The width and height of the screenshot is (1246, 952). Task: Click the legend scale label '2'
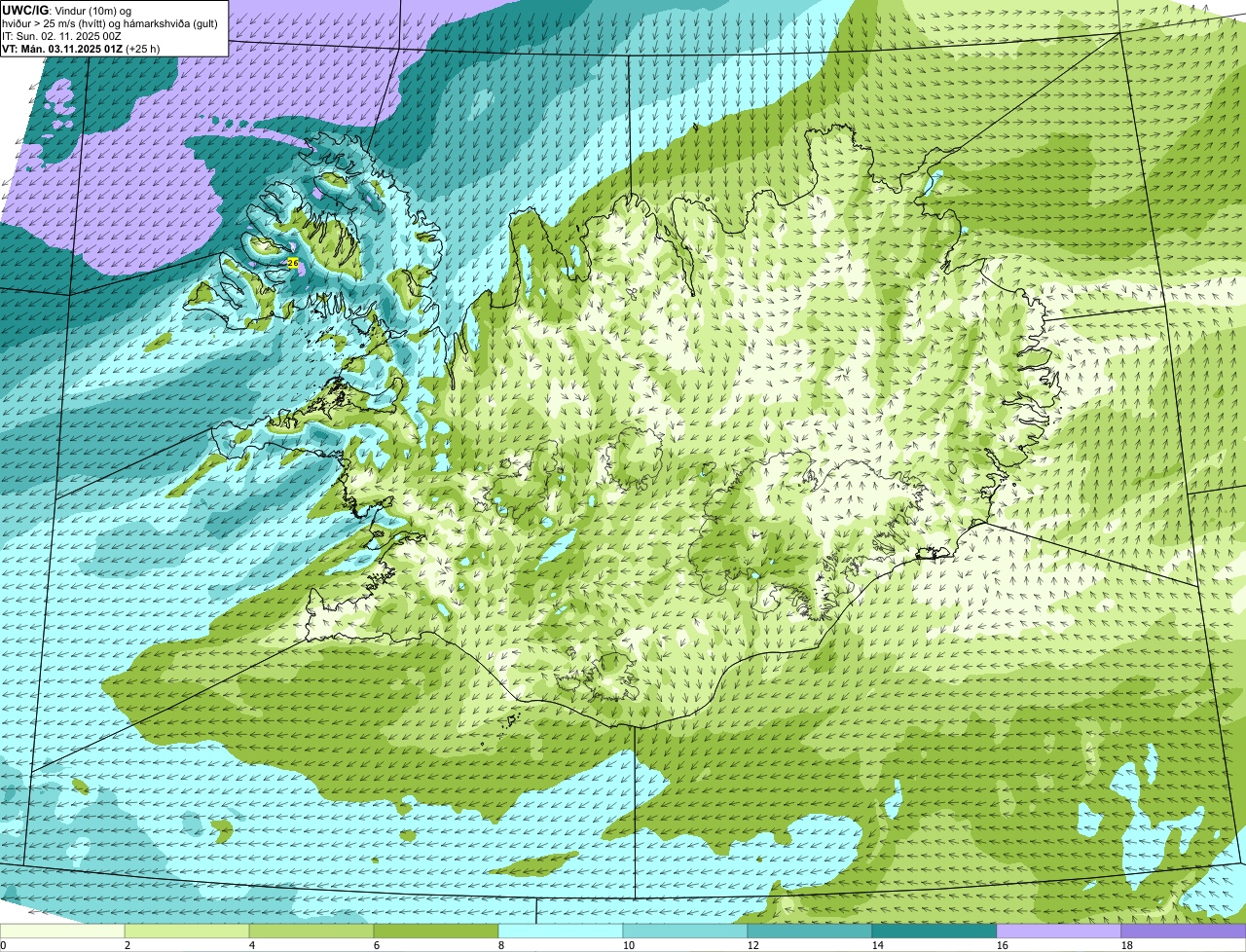128,945
